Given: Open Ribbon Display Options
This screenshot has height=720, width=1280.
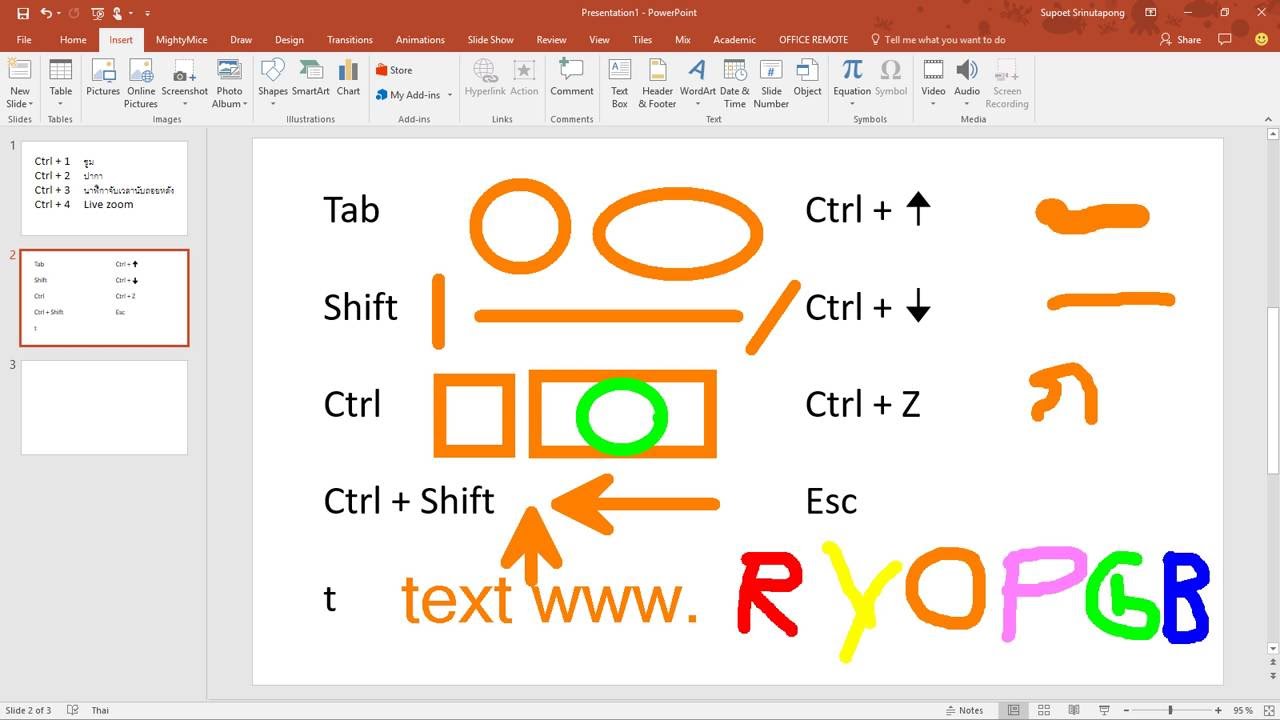Looking at the screenshot, I should [x=1151, y=13].
